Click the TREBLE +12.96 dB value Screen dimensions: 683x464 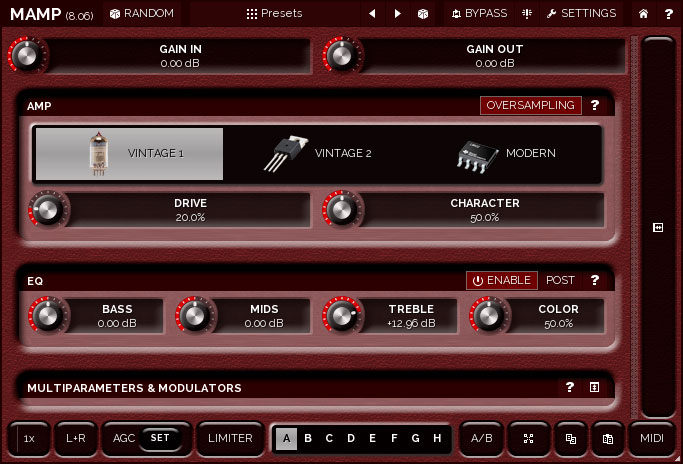(x=411, y=324)
